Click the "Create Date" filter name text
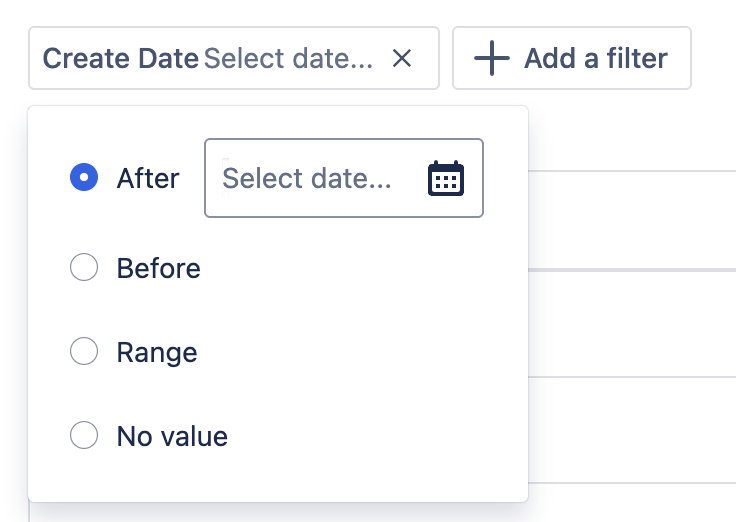 (120, 59)
